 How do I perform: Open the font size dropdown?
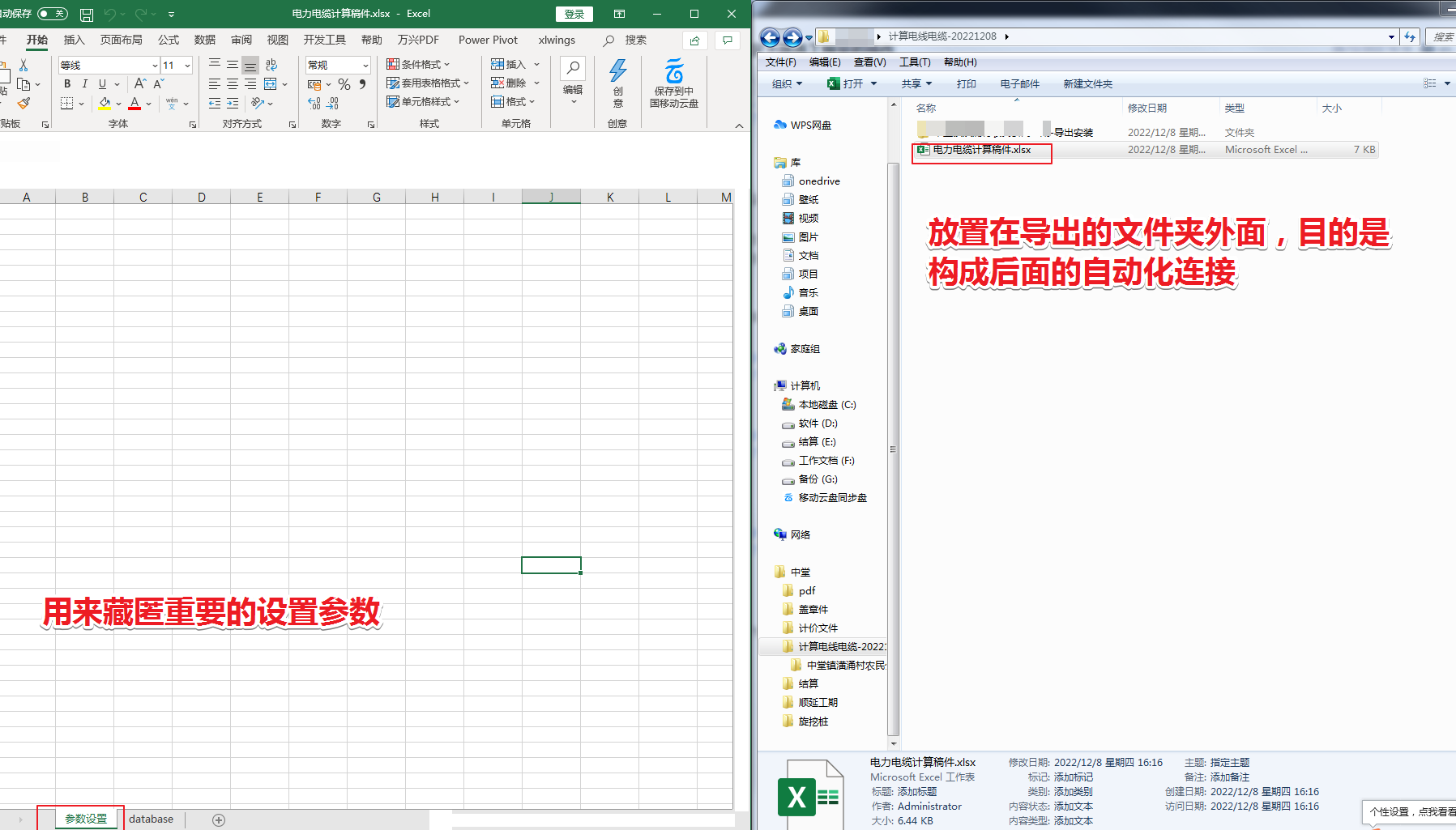187,65
